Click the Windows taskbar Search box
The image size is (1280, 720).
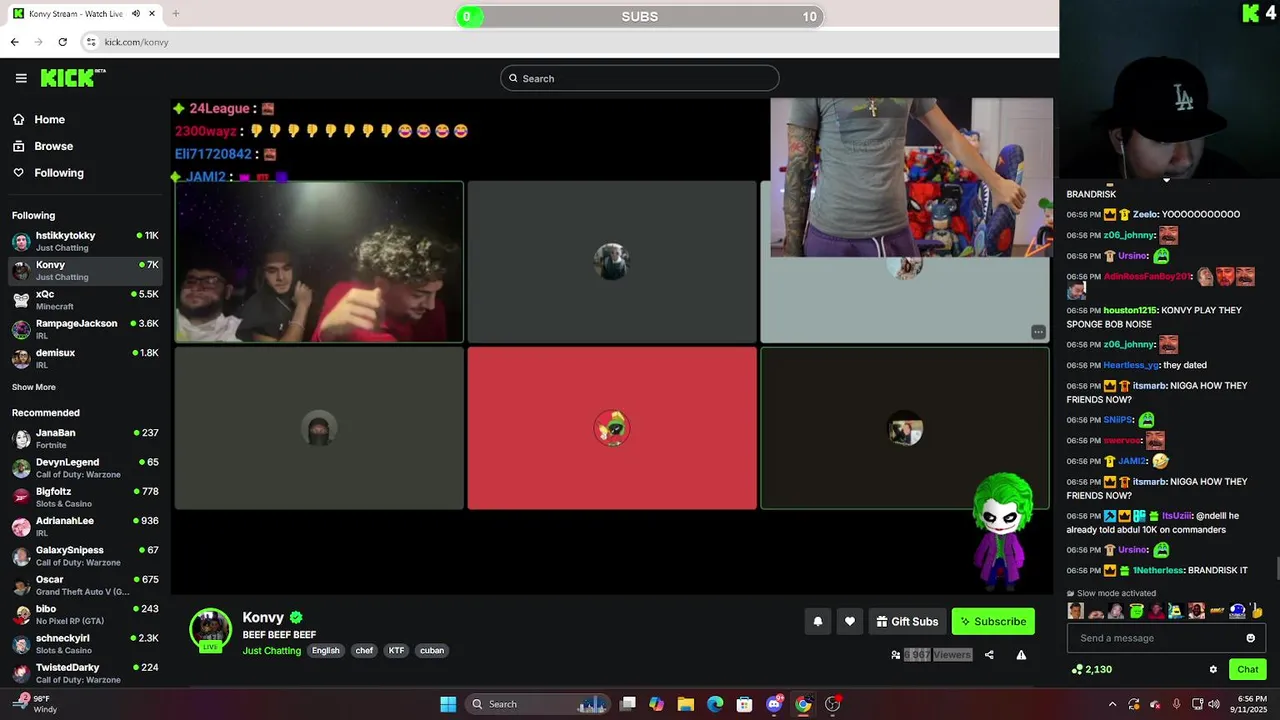540,704
